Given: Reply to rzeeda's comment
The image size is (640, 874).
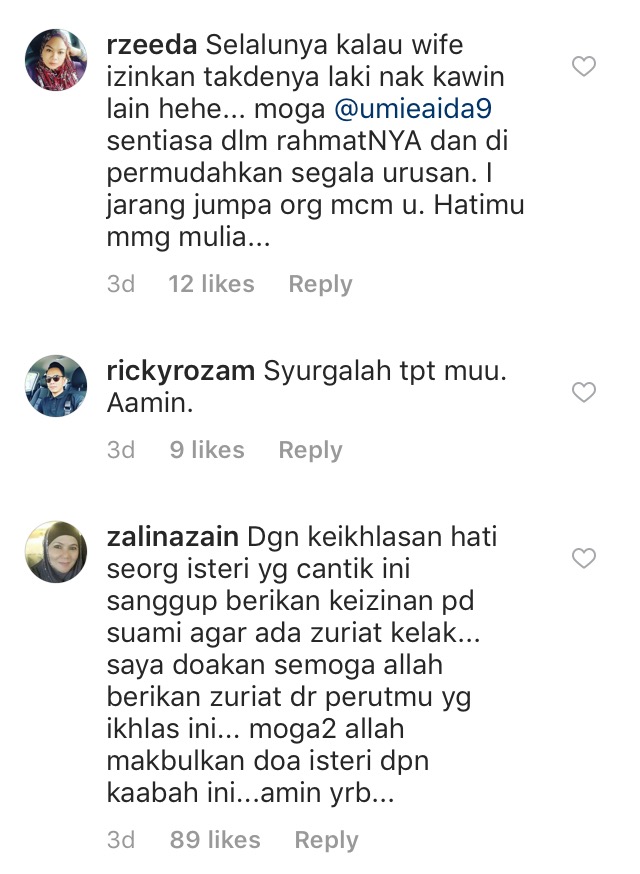Looking at the screenshot, I should [x=320, y=284].
